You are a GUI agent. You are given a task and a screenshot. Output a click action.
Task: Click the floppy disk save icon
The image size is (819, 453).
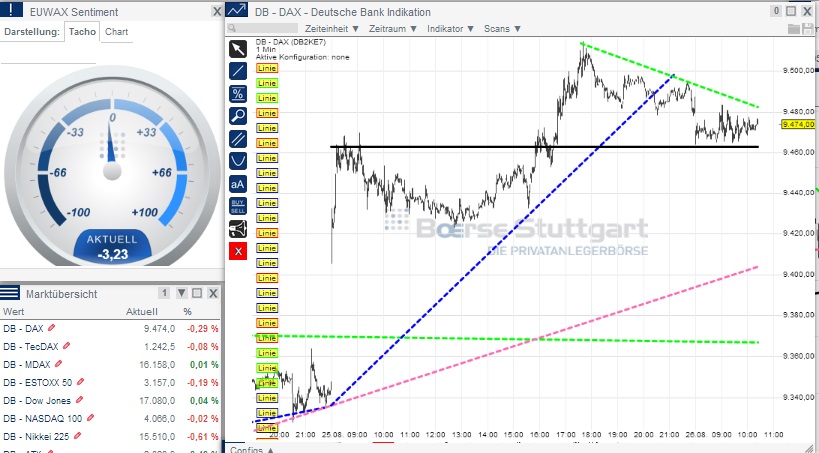pos(809,29)
